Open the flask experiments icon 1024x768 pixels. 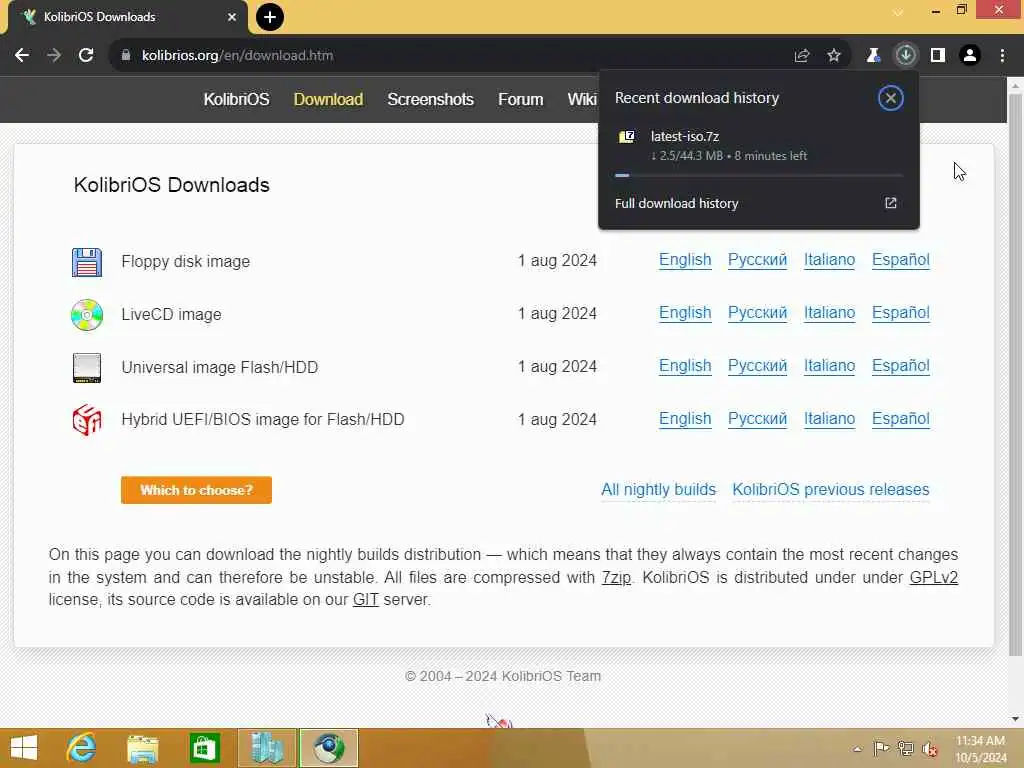(873, 56)
